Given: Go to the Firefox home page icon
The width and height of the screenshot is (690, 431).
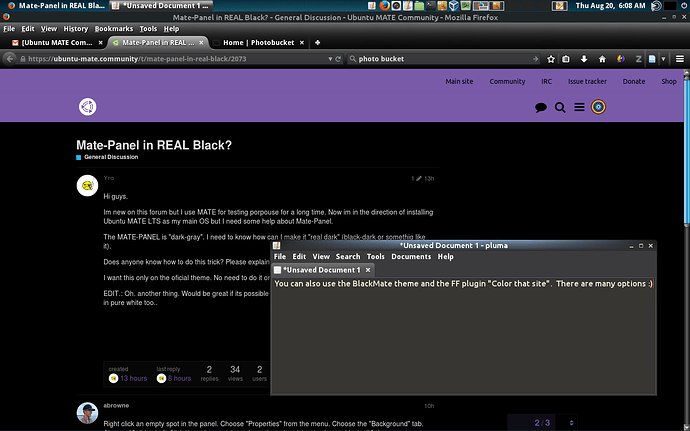Looking at the screenshot, I should (602, 59).
